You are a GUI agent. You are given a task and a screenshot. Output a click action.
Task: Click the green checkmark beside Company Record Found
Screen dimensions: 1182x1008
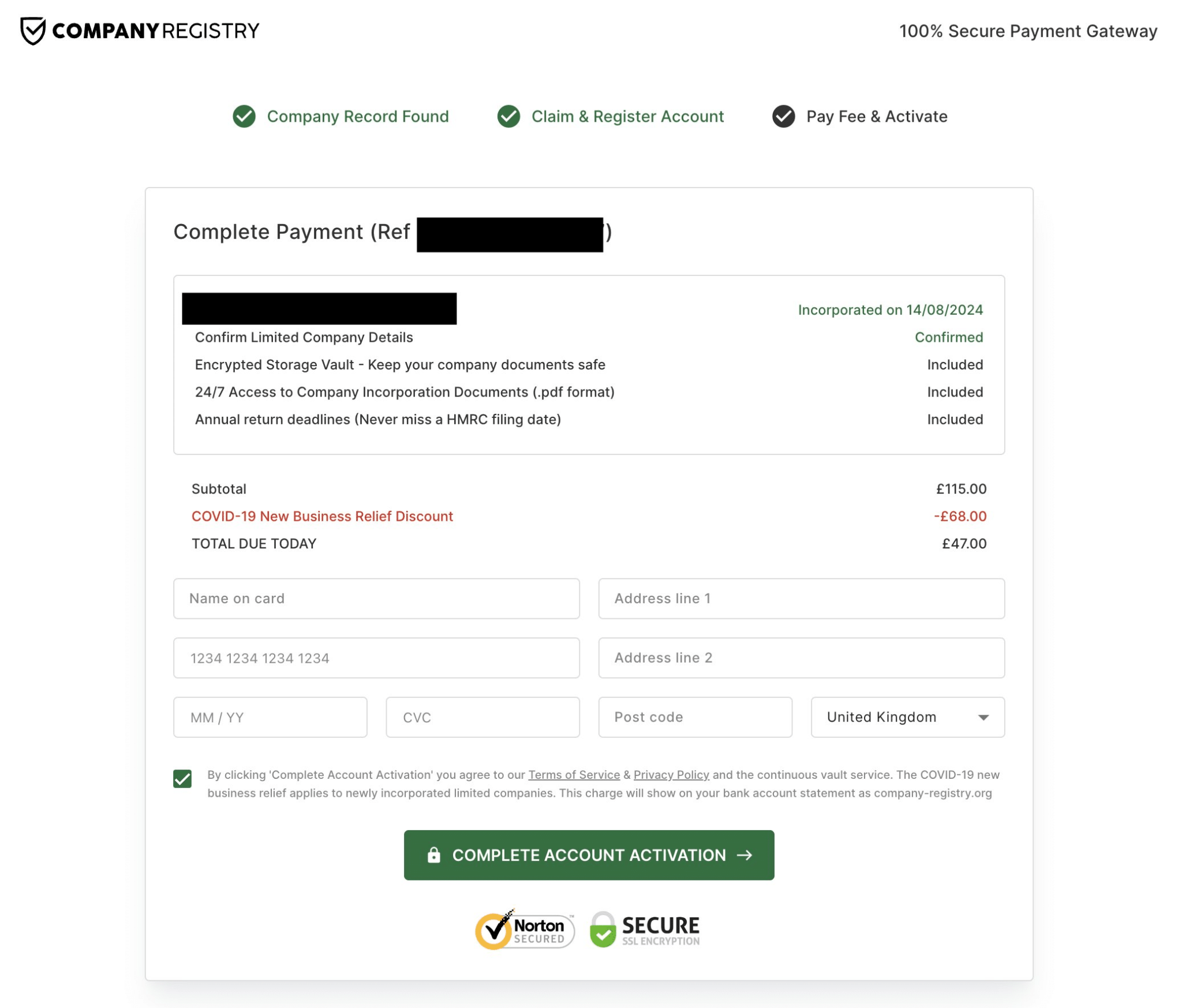pos(244,116)
